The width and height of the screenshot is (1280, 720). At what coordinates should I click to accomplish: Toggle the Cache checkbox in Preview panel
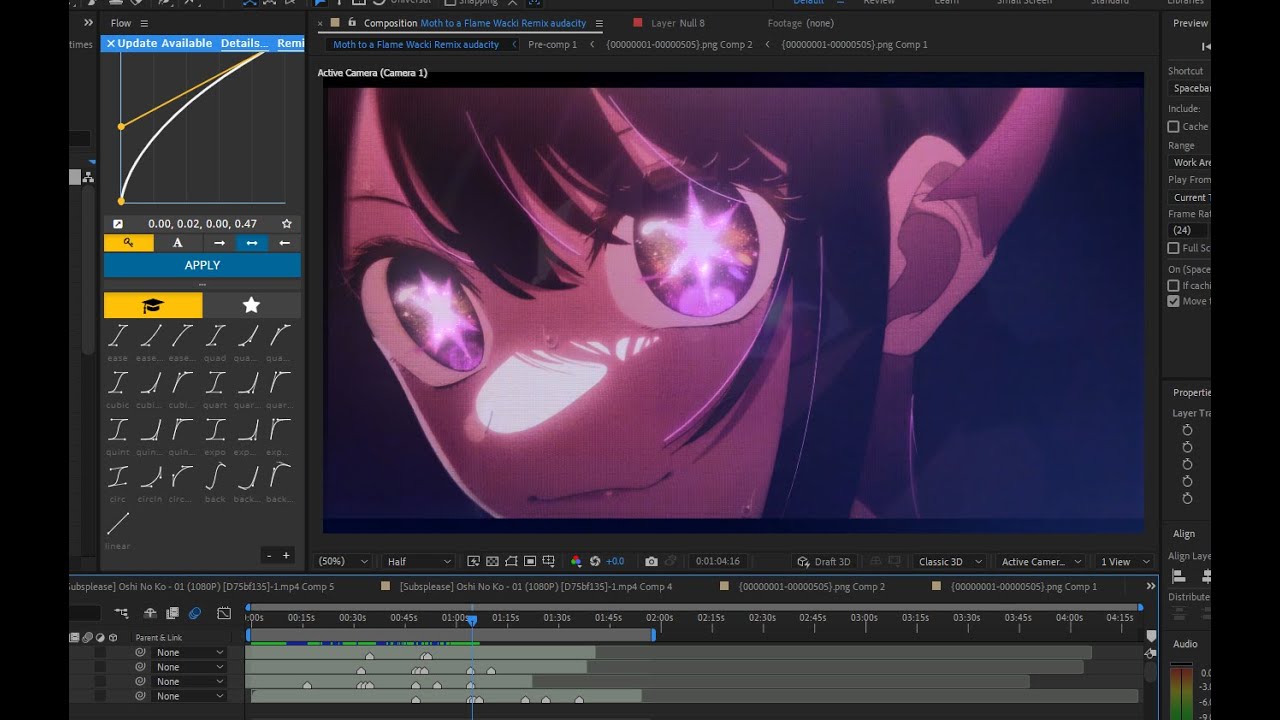click(1174, 127)
